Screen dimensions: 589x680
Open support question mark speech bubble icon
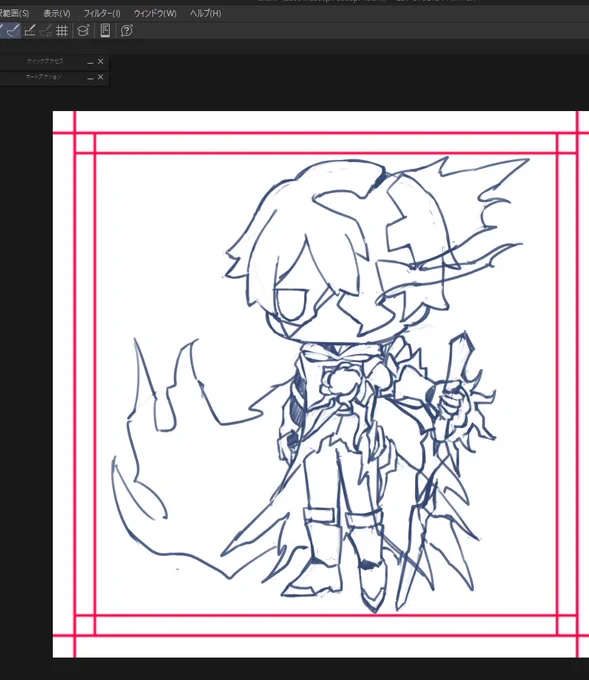127,30
